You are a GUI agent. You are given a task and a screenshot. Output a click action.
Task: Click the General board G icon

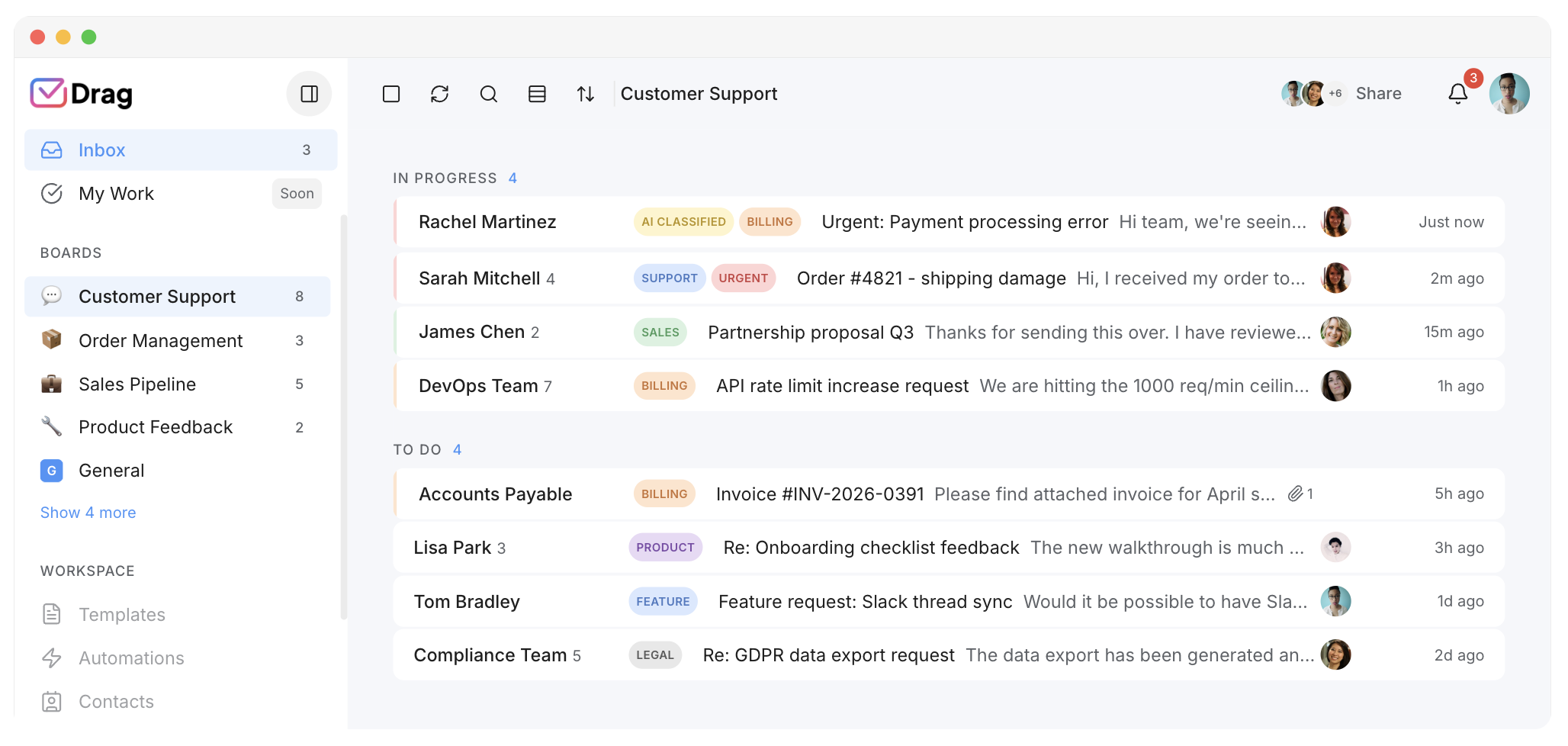click(52, 471)
